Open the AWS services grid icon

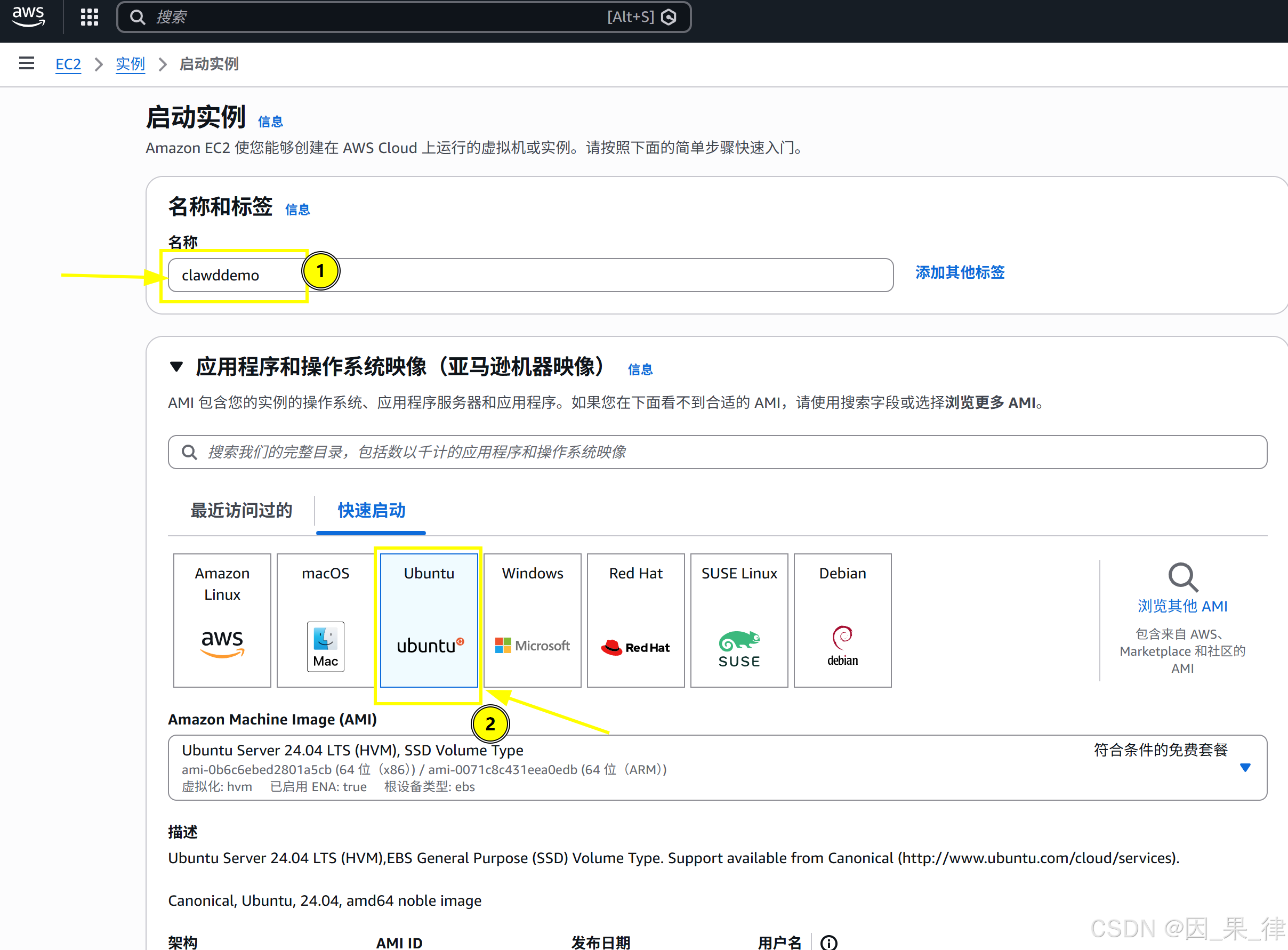tap(89, 17)
